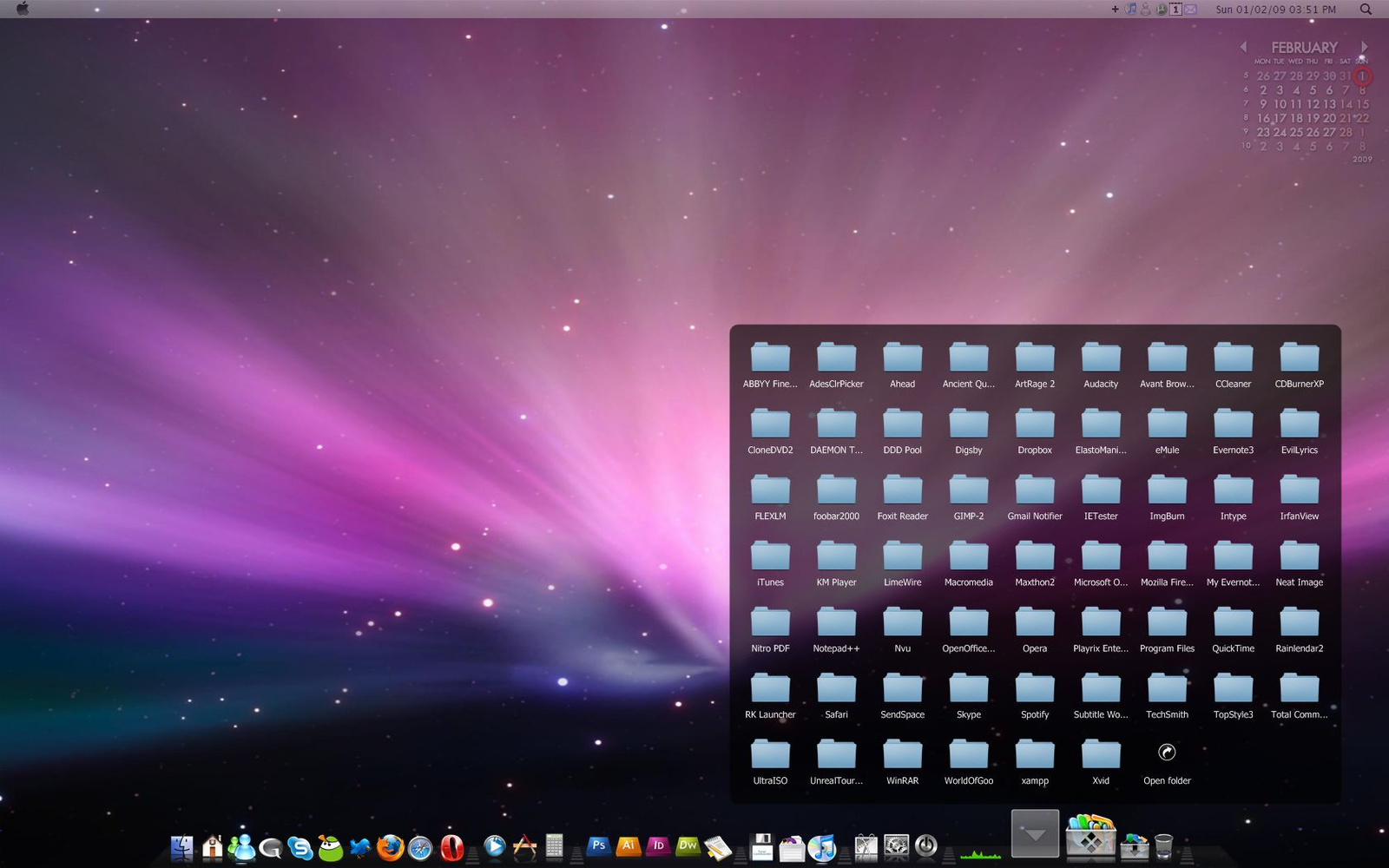Image resolution: width=1389 pixels, height=868 pixels.
Task: Open the Notepad++ folder
Action: pyautogui.click(x=836, y=630)
